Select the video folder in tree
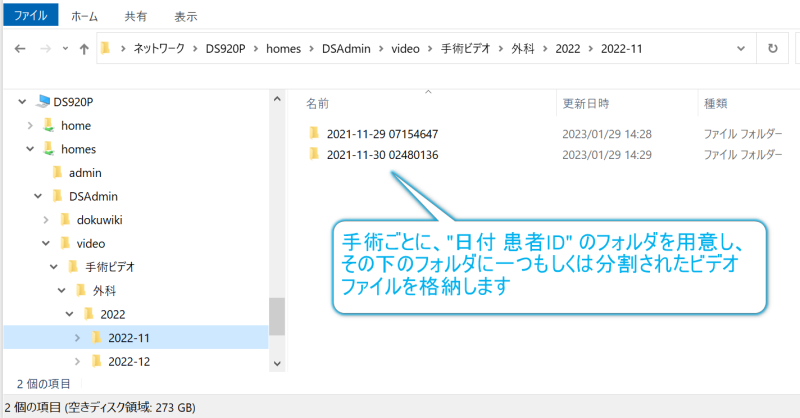The image size is (800, 418). [91, 243]
